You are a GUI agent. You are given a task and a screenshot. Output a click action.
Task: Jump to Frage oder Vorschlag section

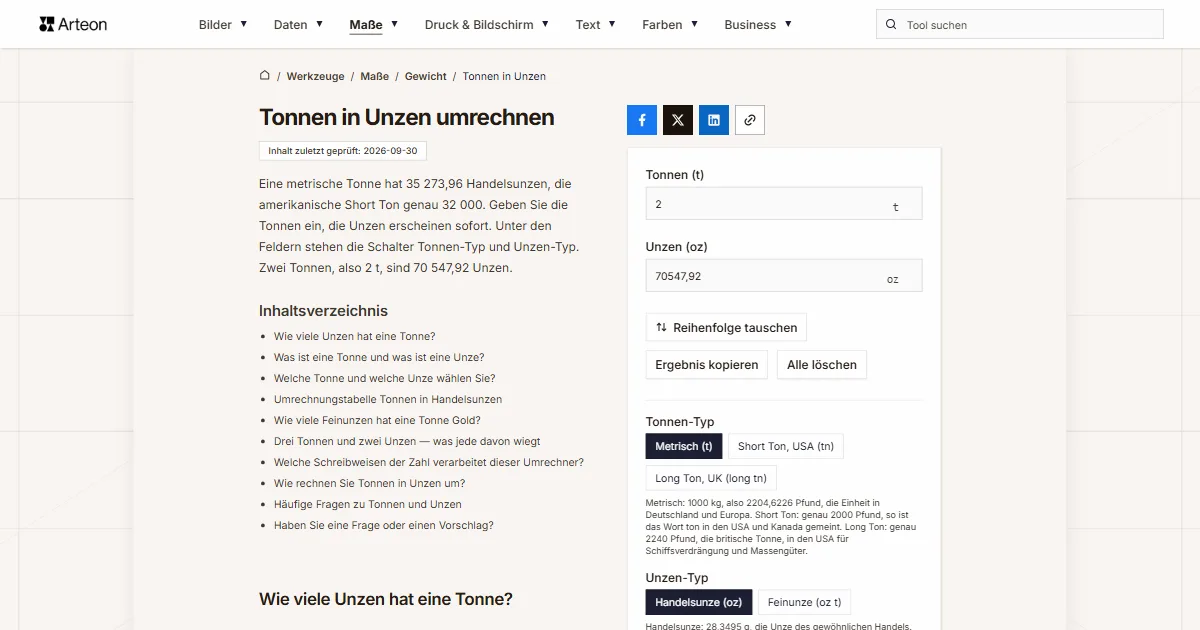(x=384, y=525)
